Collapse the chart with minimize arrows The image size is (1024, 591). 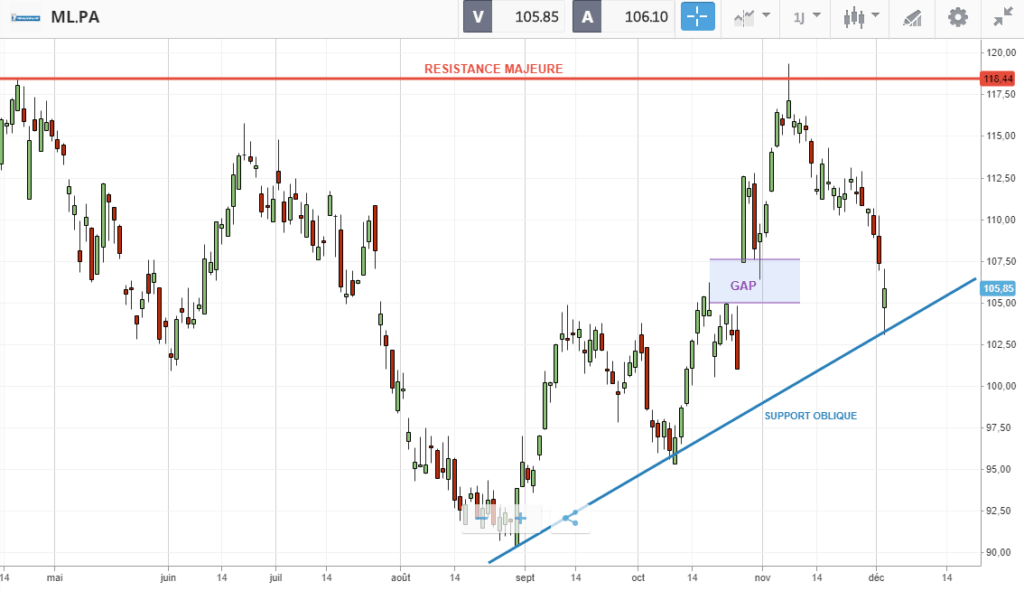[x=1002, y=17]
